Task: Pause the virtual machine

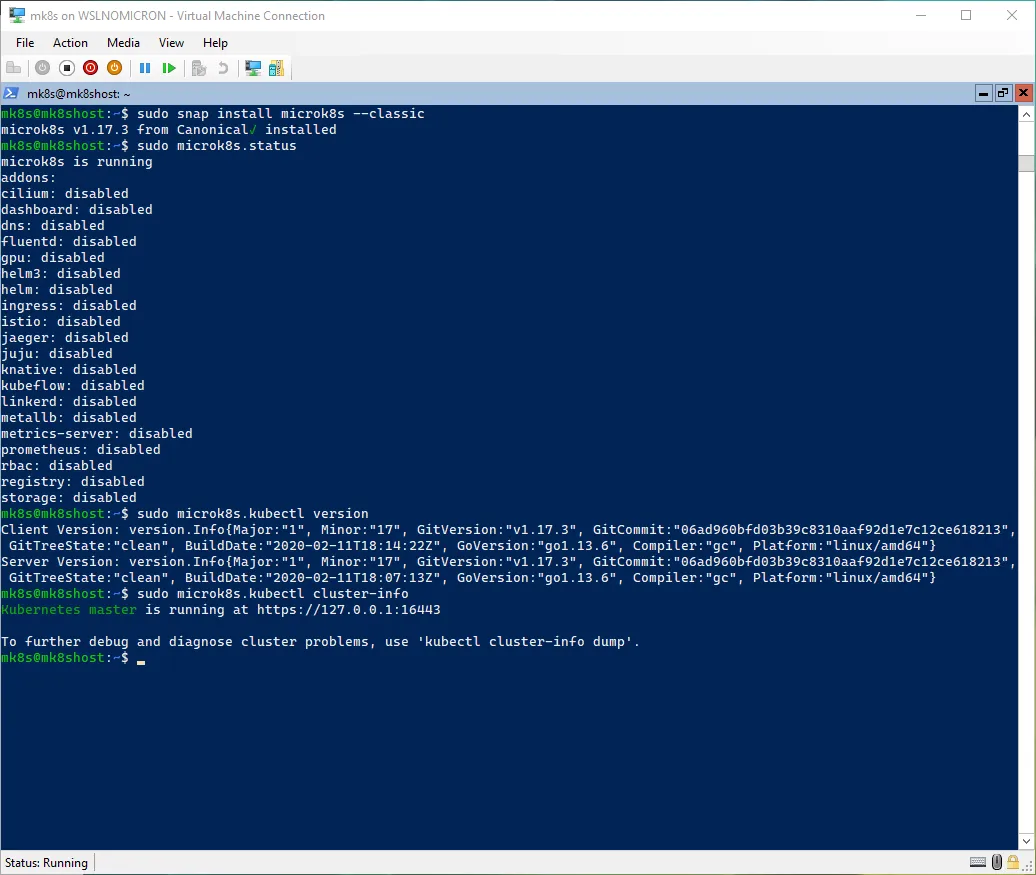Action: [145, 68]
